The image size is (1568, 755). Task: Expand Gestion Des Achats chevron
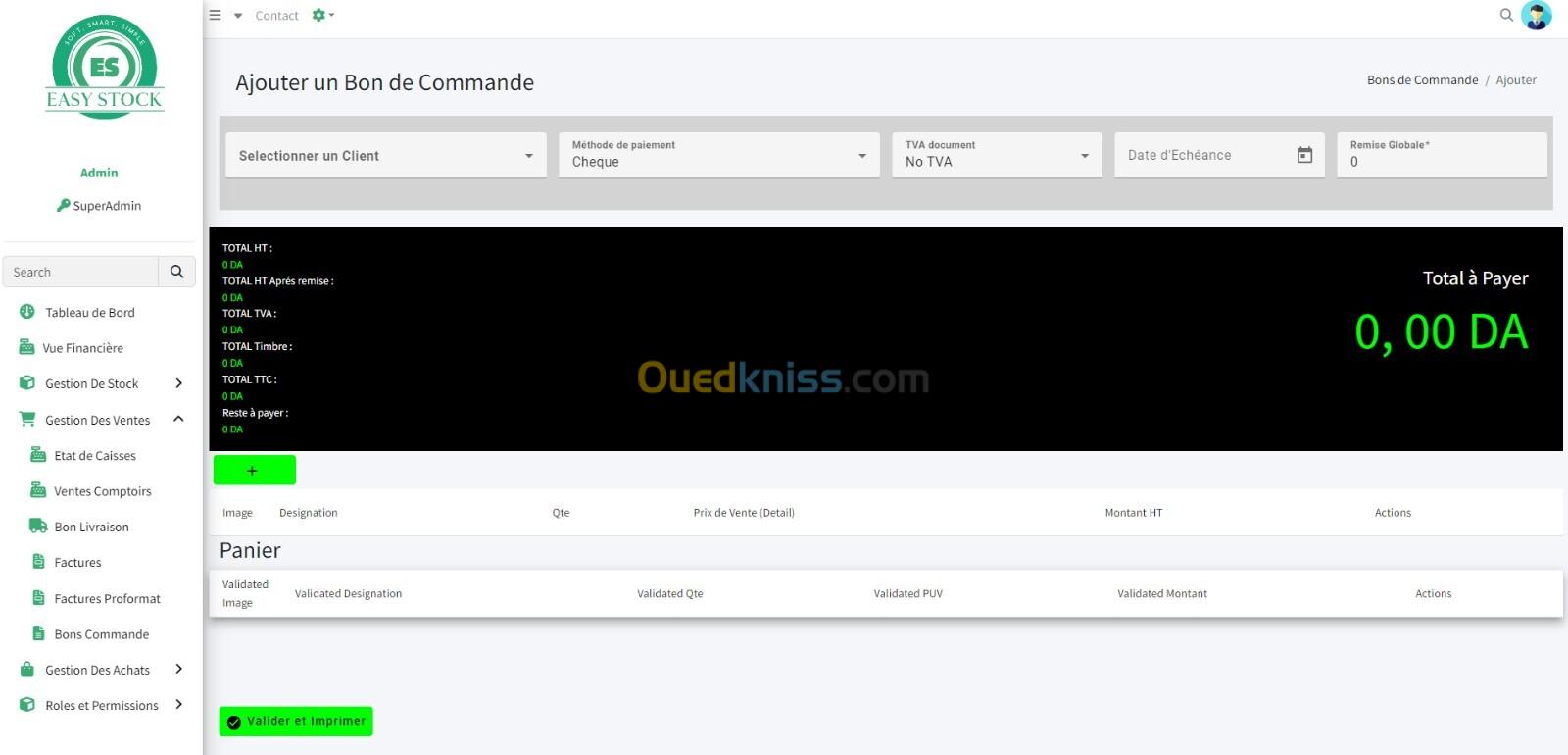178,669
